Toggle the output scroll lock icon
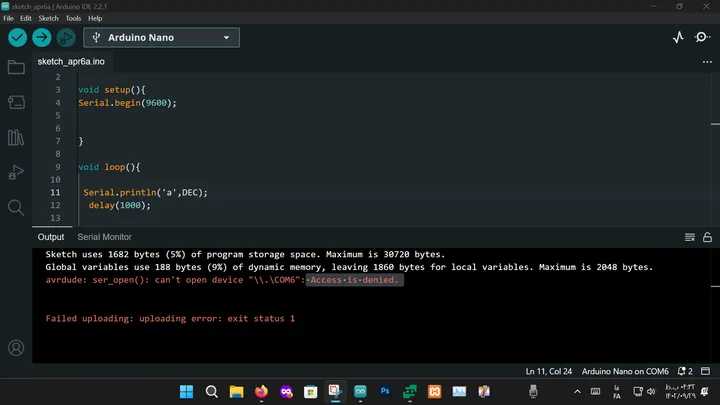Viewport: 720px width, 405px height. (x=707, y=237)
